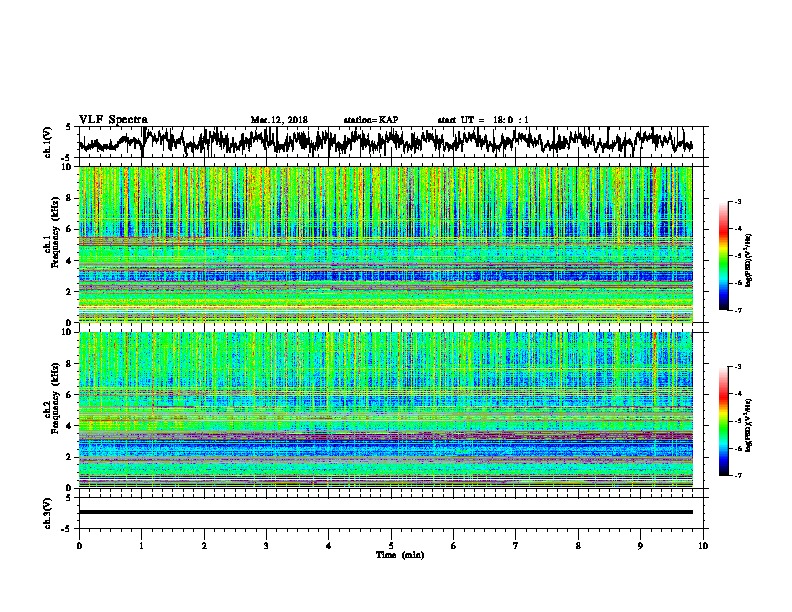Click the ch.1 voltage waveform trace

pos(386,140)
